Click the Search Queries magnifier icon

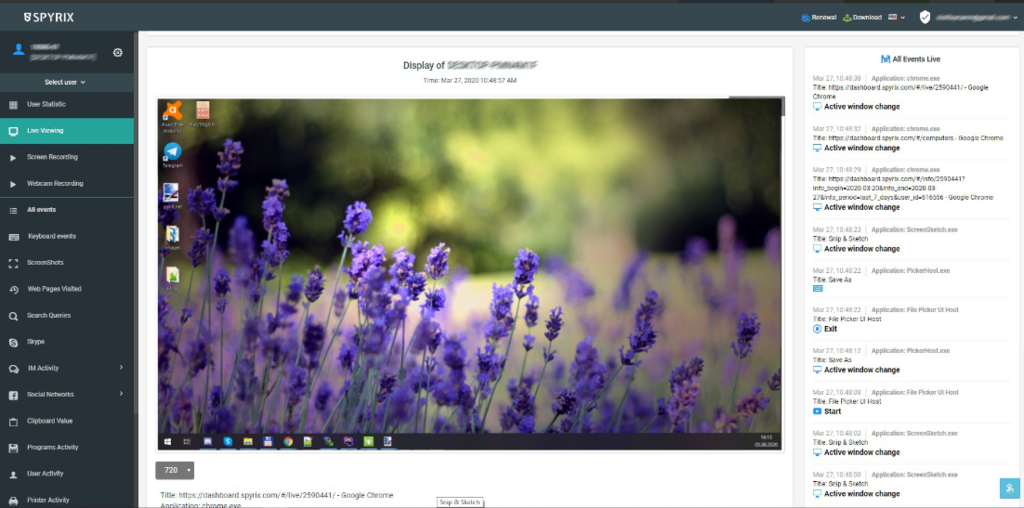[x=13, y=316]
